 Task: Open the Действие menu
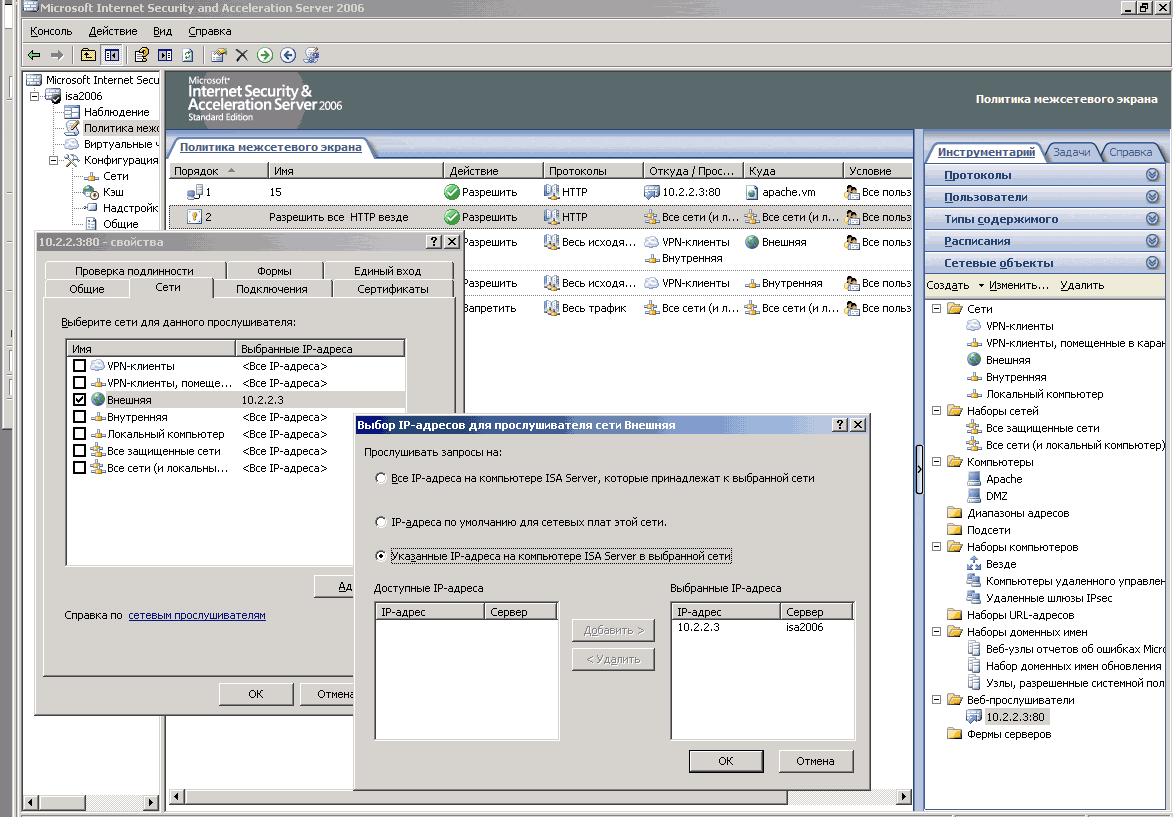tap(113, 31)
